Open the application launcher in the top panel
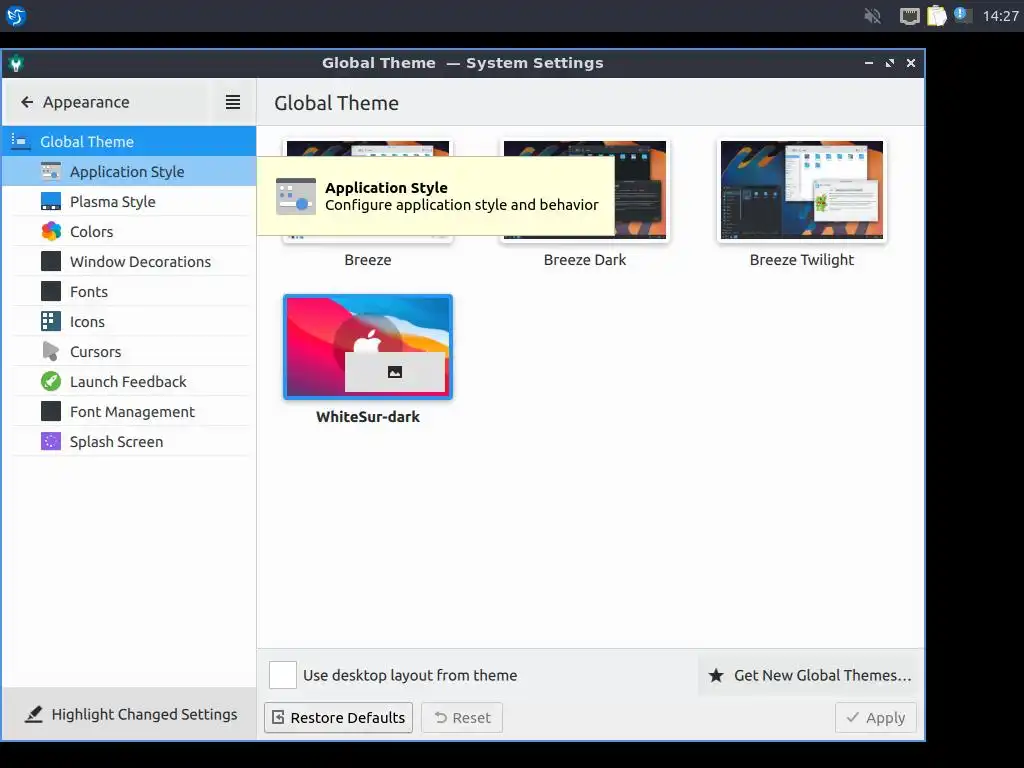 click(16, 16)
